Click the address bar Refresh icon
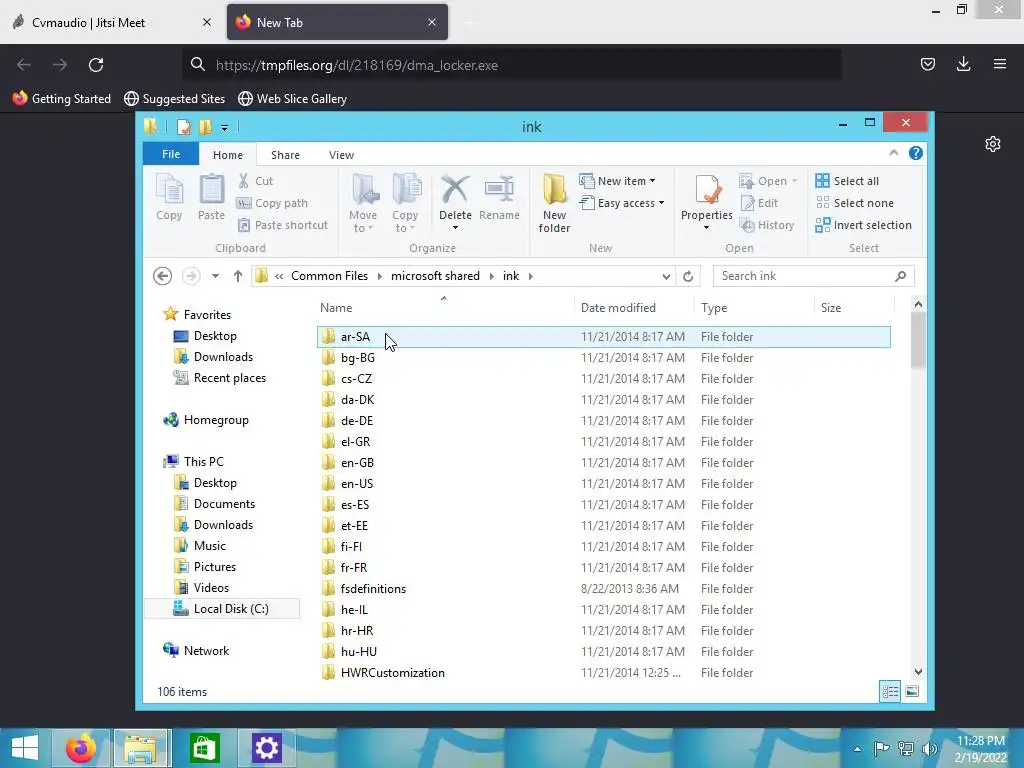 688,276
